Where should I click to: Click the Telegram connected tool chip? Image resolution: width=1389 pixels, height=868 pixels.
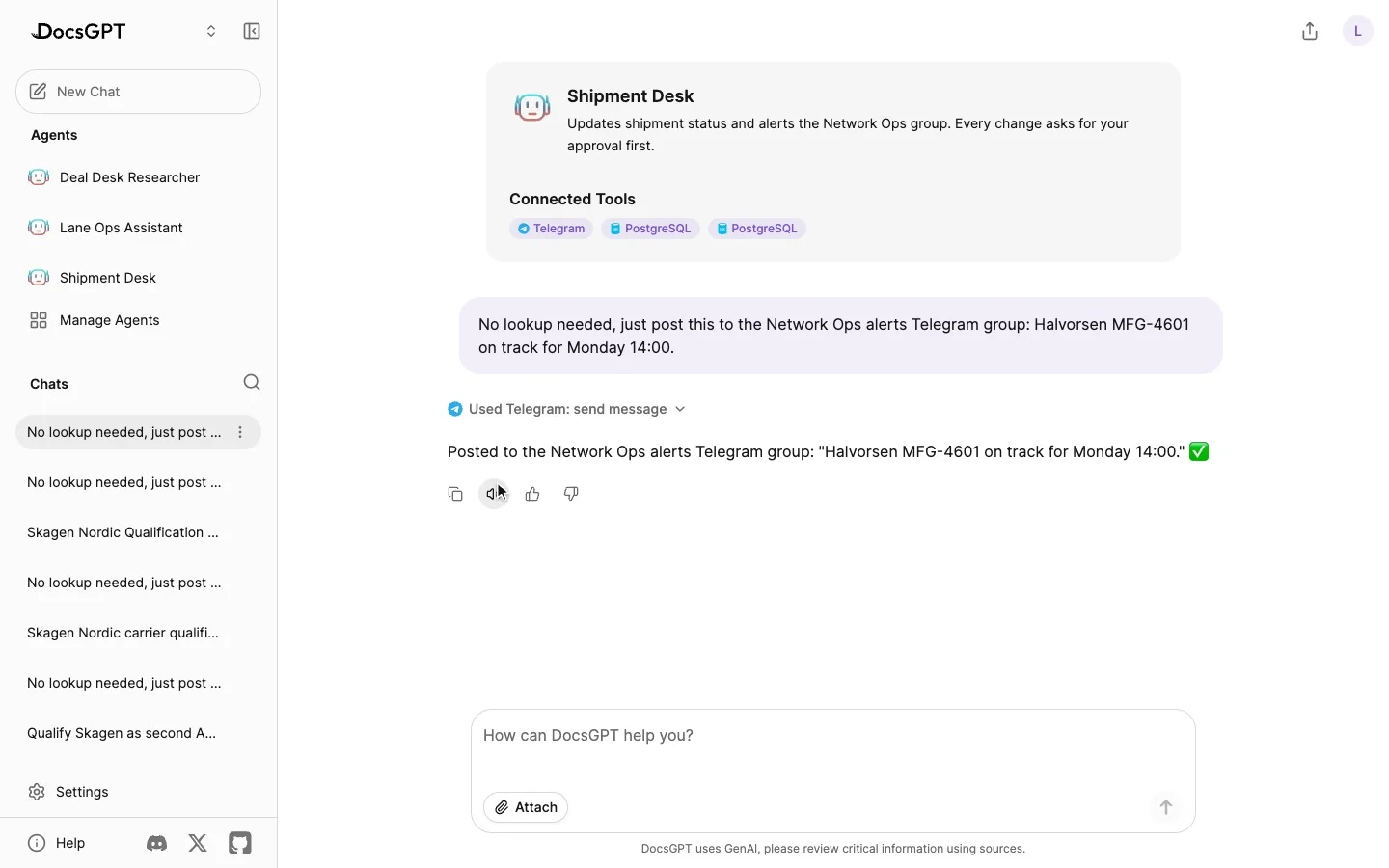(x=551, y=229)
